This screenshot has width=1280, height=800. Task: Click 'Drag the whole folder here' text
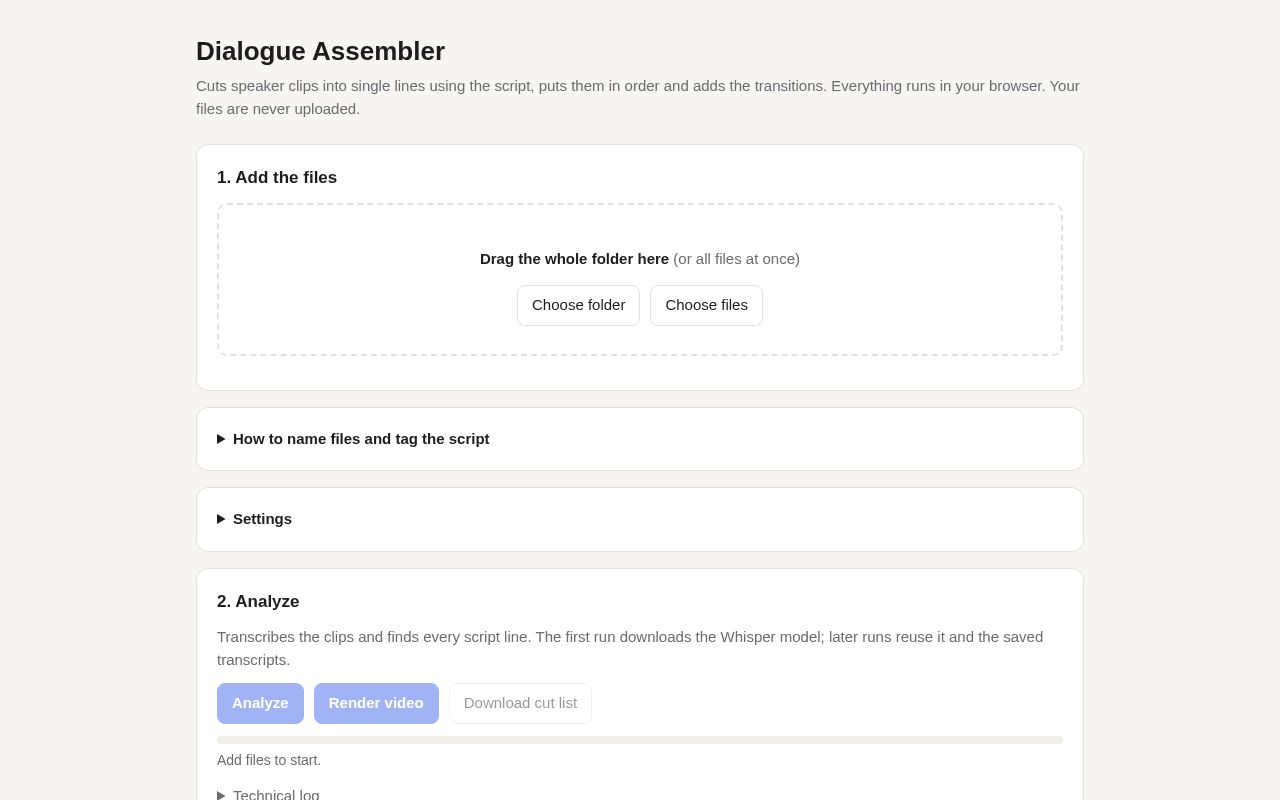click(x=574, y=259)
